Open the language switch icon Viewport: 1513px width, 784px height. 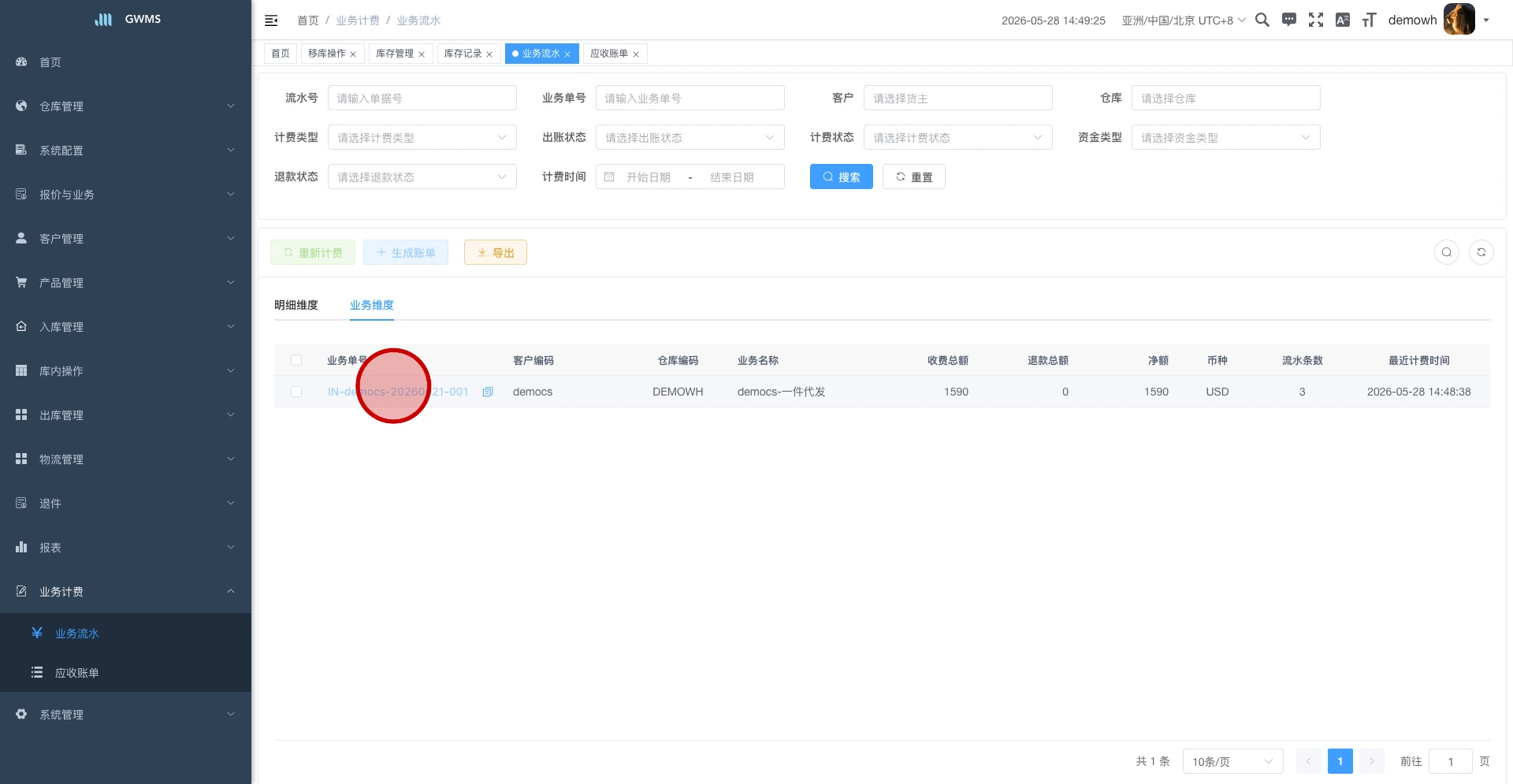tap(1343, 20)
